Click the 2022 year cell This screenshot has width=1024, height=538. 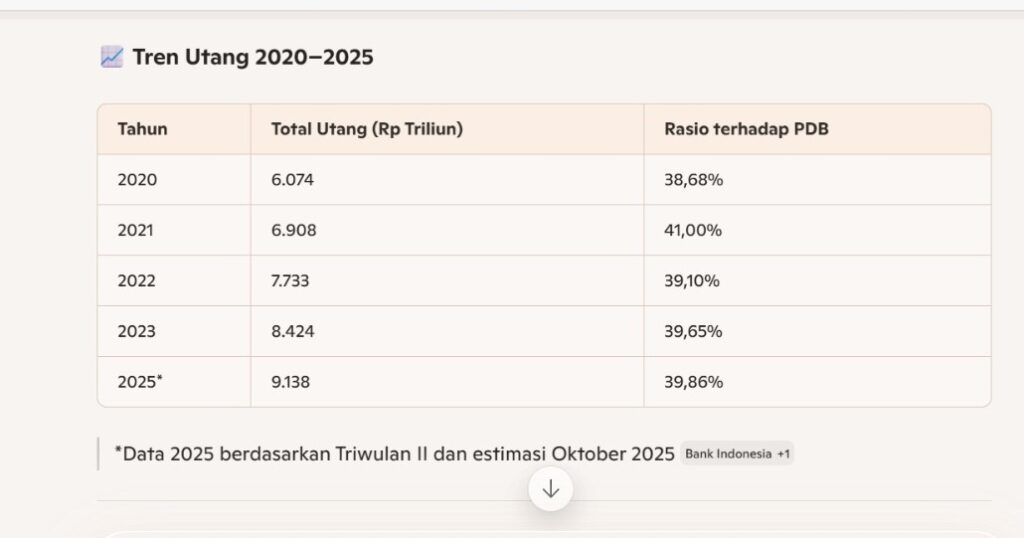137,281
